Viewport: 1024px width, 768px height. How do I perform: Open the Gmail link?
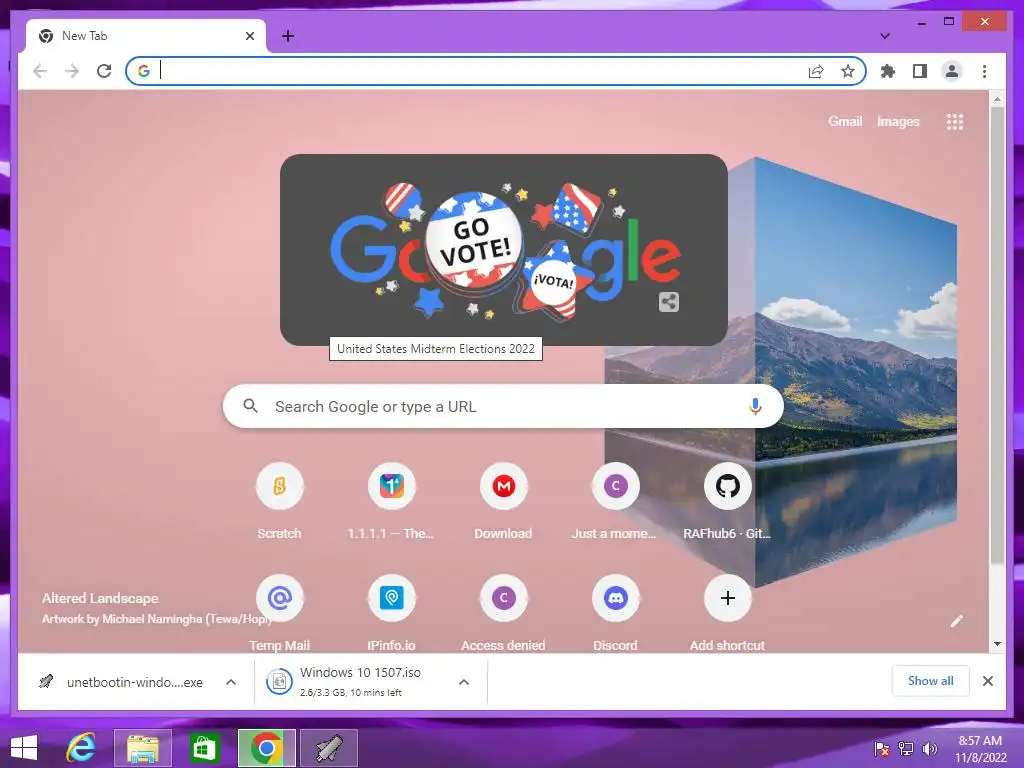[845, 121]
